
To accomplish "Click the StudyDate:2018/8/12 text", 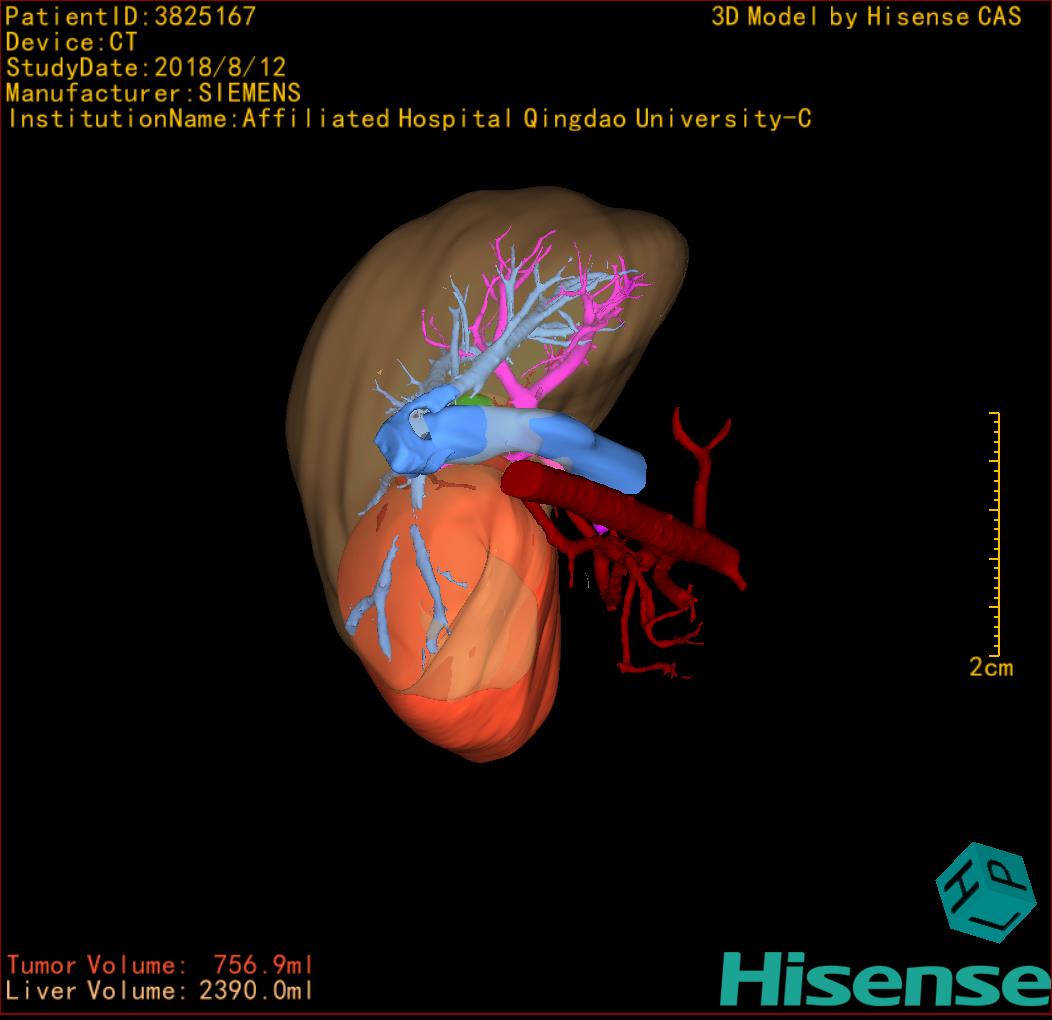I will (x=146, y=67).
